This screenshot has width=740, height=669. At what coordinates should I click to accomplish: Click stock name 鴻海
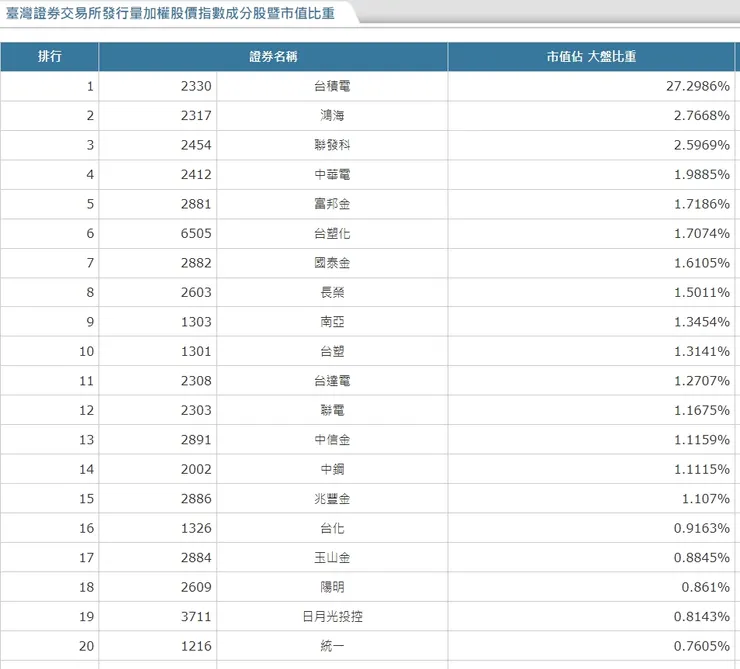click(332, 116)
